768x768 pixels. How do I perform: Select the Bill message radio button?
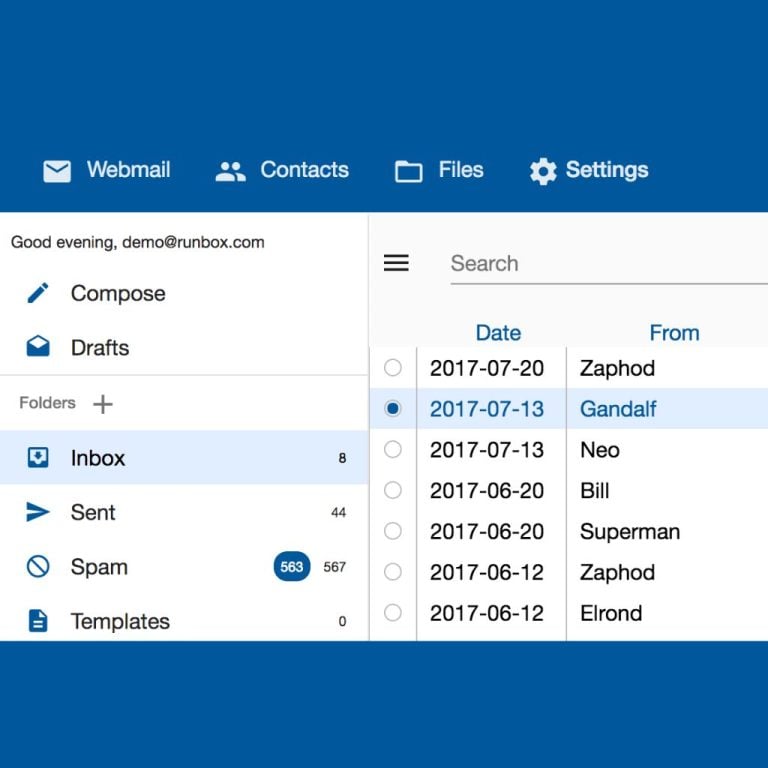pyautogui.click(x=393, y=490)
